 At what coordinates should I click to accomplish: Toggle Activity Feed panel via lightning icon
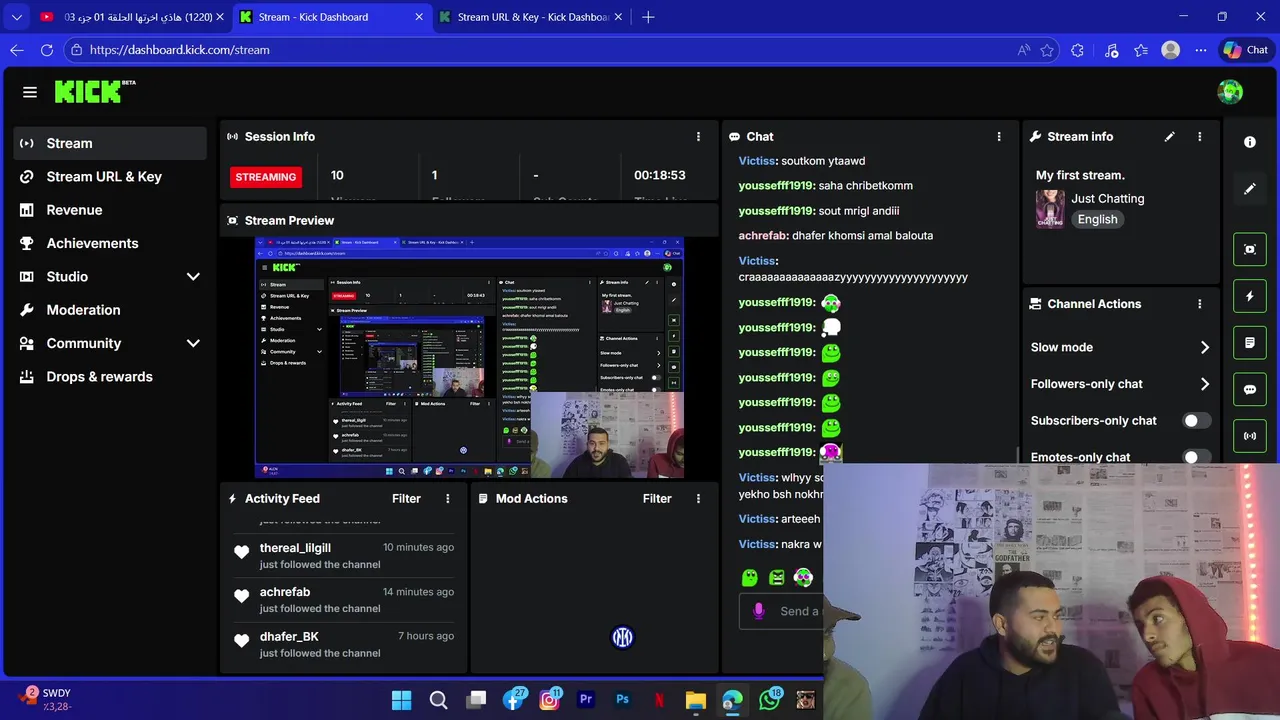point(1250,297)
